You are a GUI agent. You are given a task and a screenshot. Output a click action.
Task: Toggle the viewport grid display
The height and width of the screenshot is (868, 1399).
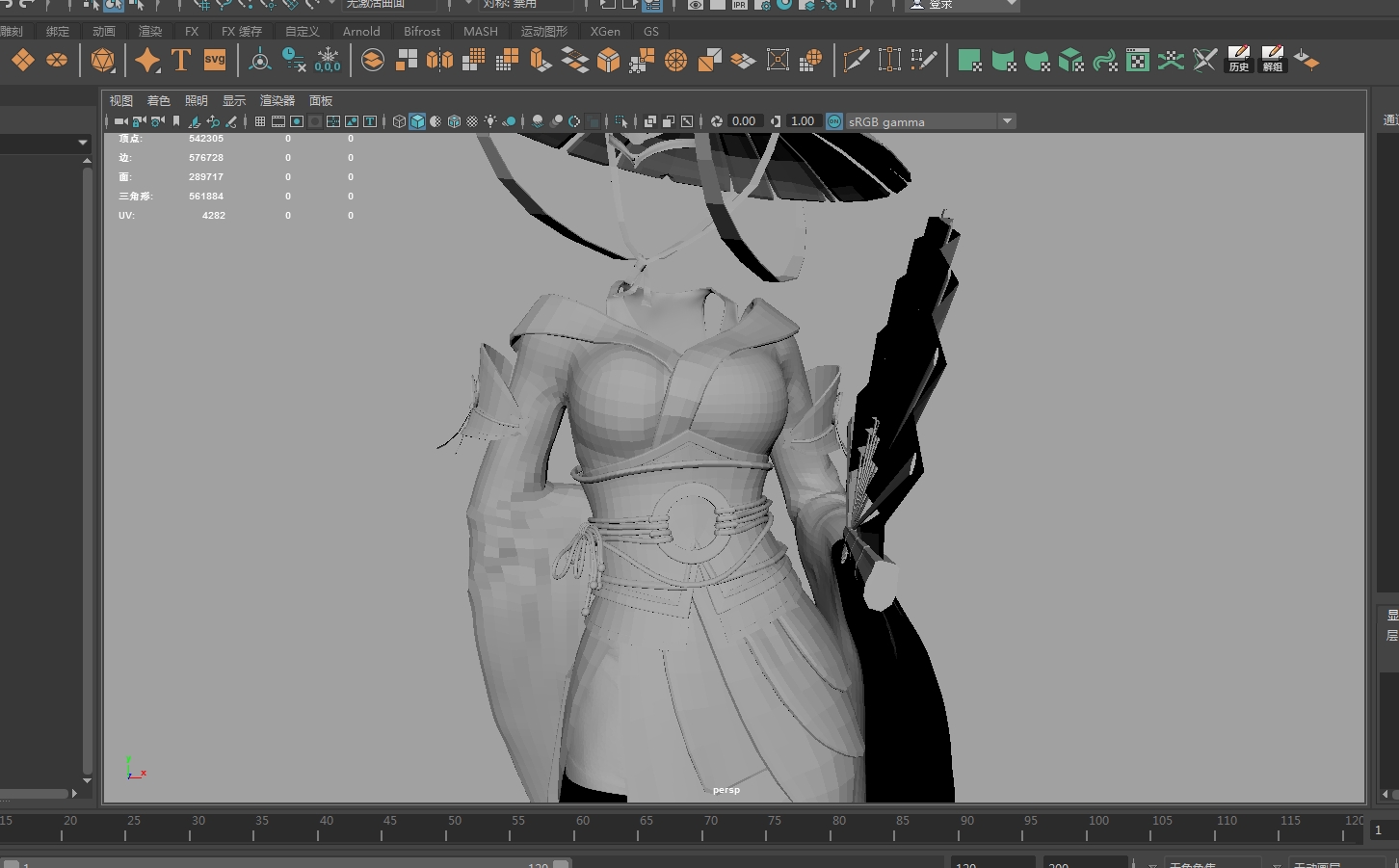260,121
